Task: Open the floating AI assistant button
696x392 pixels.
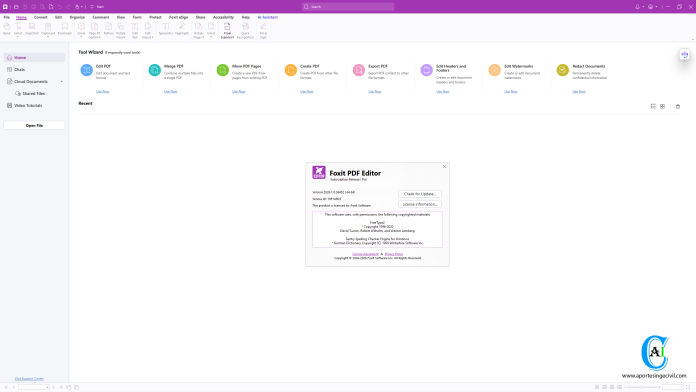Action: tap(684, 55)
